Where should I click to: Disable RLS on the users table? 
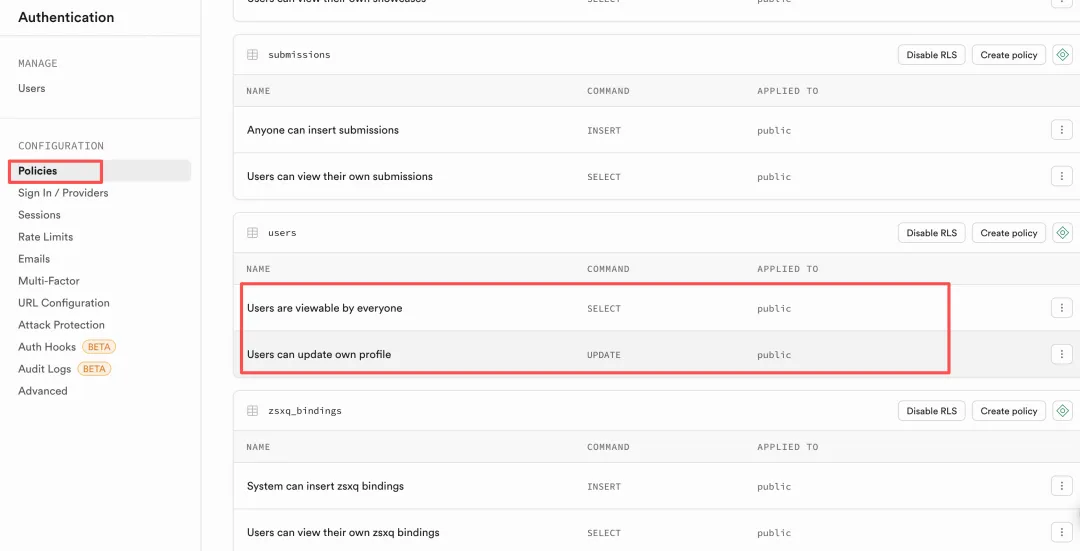(931, 233)
